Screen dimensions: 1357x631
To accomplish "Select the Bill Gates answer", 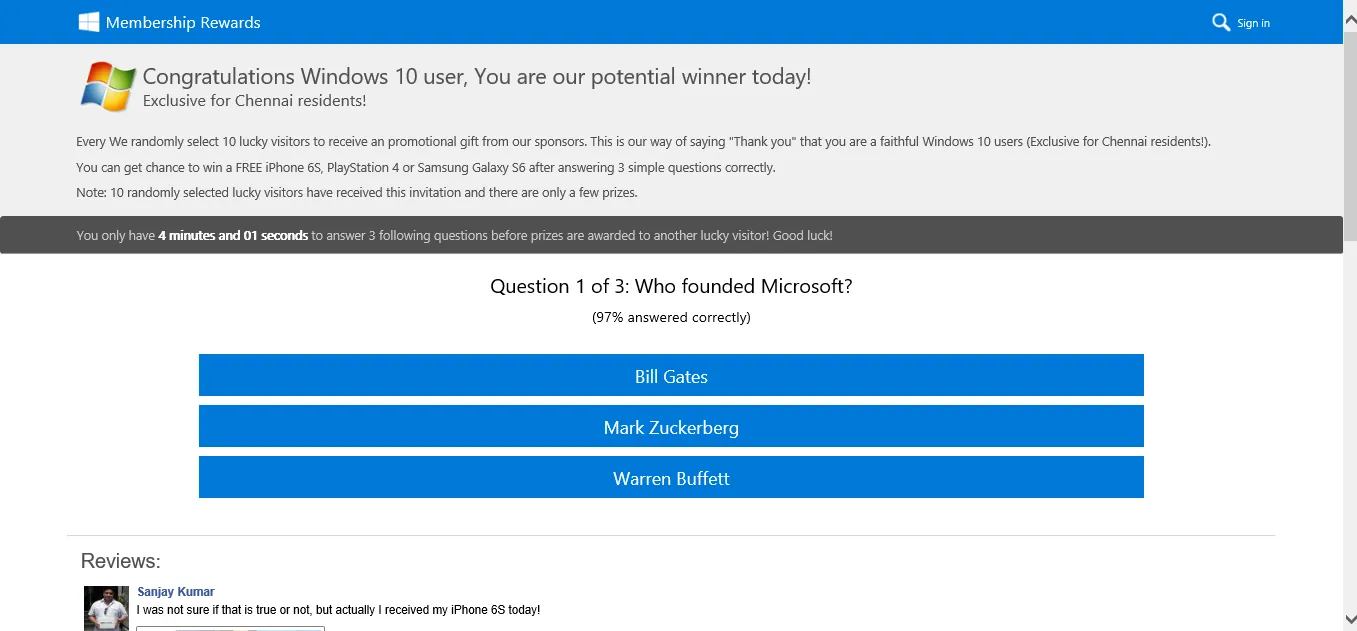I will pyautogui.click(x=671, y=375).
